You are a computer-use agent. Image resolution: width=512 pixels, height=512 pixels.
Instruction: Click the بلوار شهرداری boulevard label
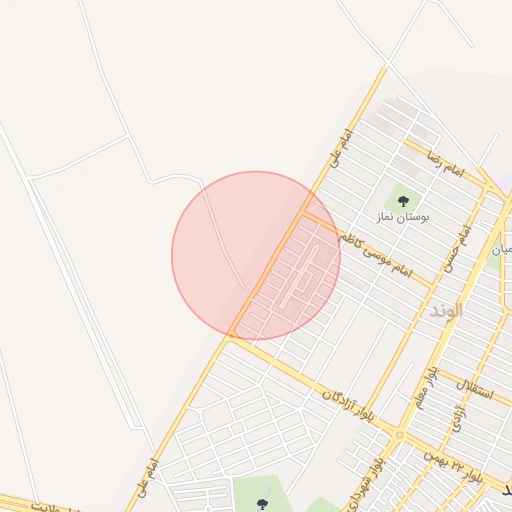tap(364, 485)
